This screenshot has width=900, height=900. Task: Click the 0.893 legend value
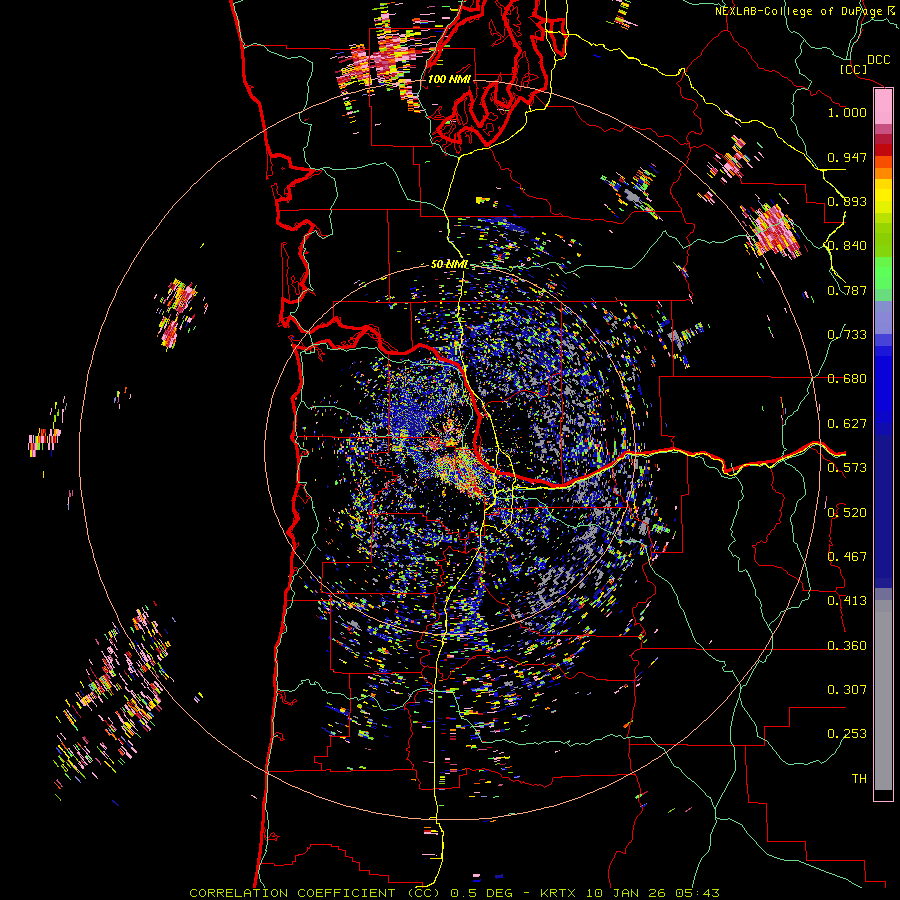point(847,201)
